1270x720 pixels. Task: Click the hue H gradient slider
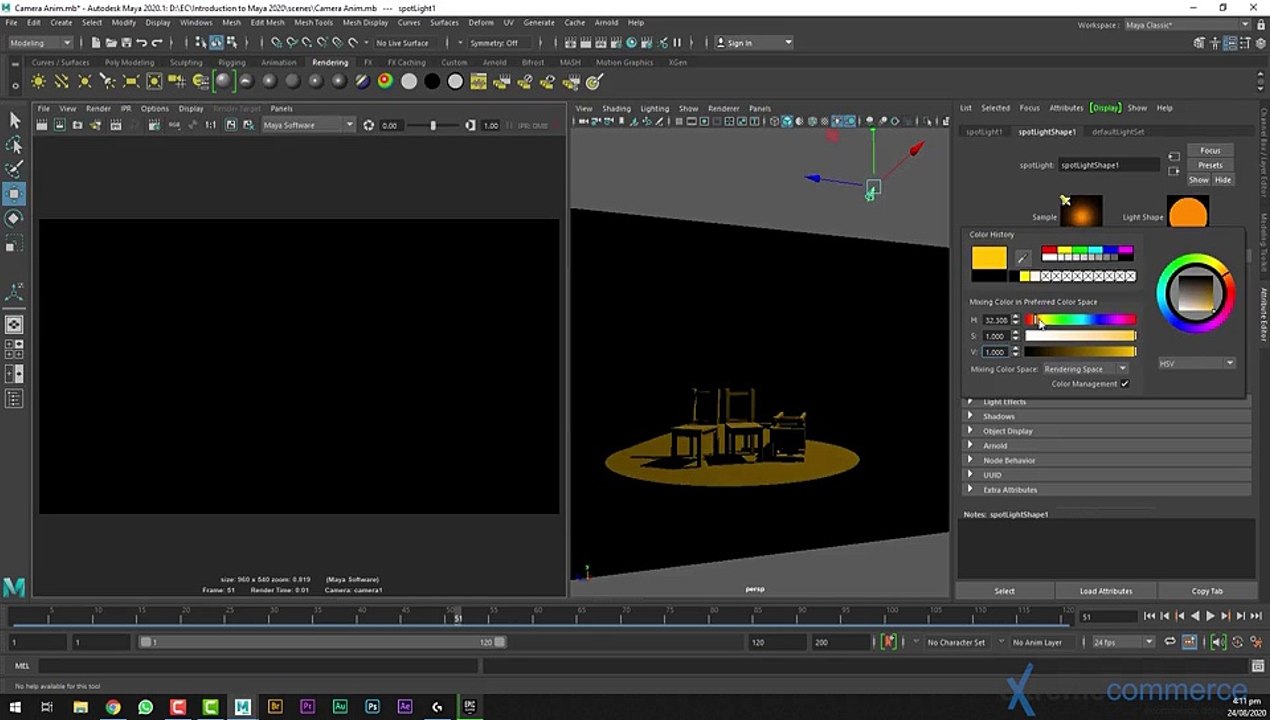[1081, 320]
